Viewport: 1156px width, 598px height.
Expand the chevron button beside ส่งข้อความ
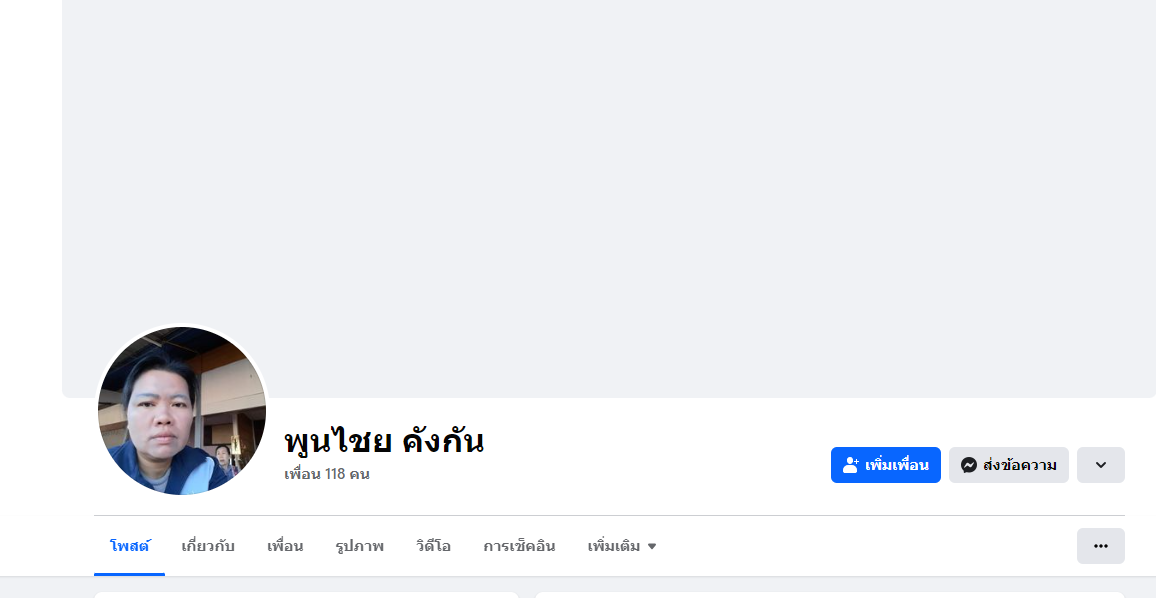pos(1100,465)
